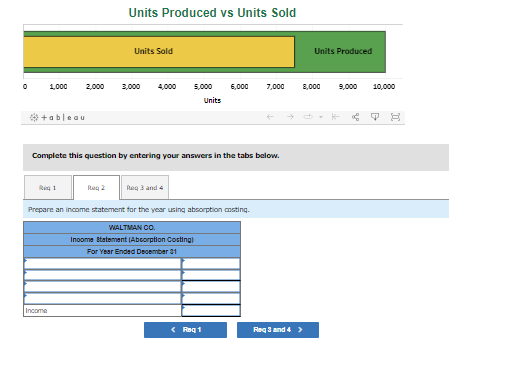Click the 'WALTMAN CO.' table header

(132, 228)
